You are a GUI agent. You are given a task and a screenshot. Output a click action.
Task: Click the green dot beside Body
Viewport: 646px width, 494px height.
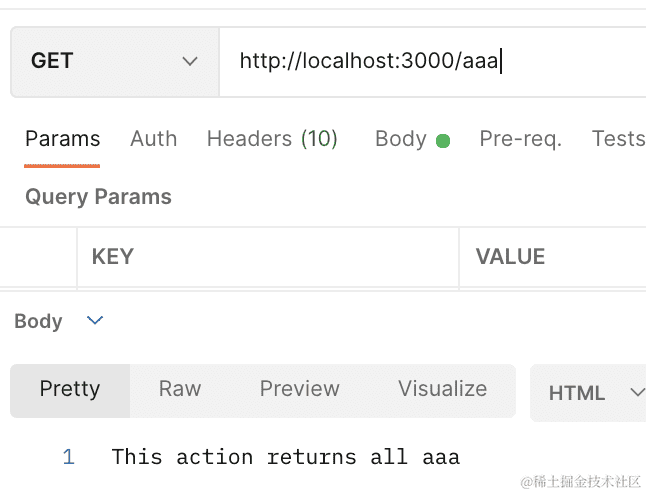(443, 141)
